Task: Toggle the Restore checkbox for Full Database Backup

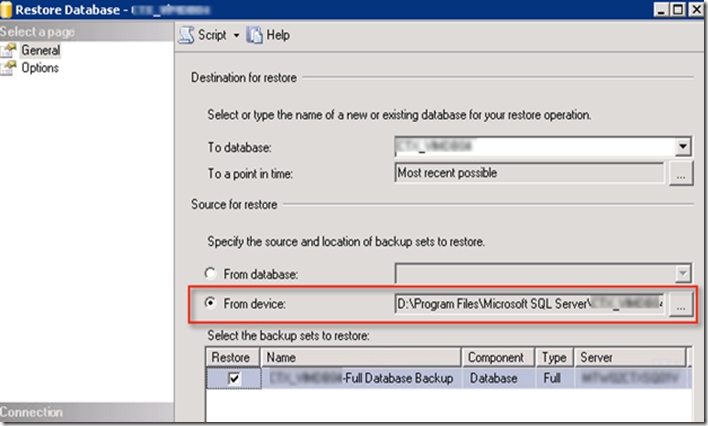Action: click(x=234, y=378)
